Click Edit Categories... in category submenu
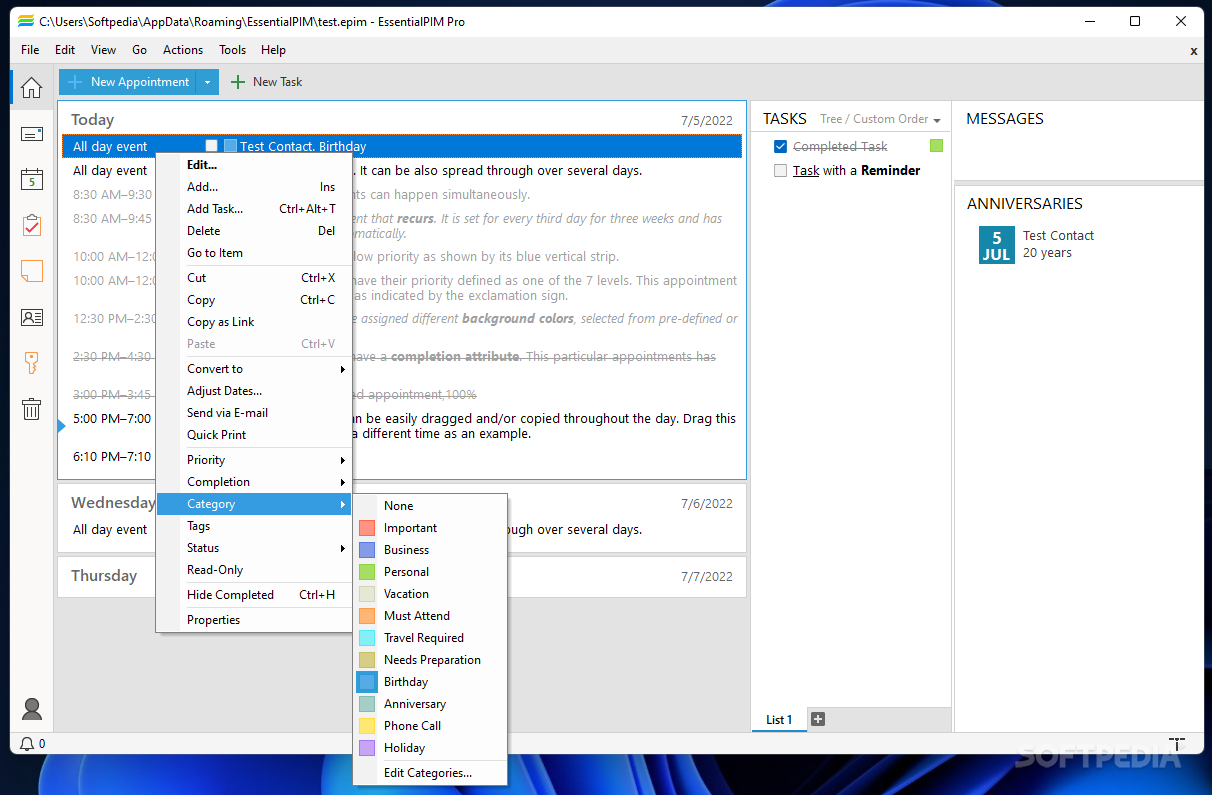 (x=430, y=773)
